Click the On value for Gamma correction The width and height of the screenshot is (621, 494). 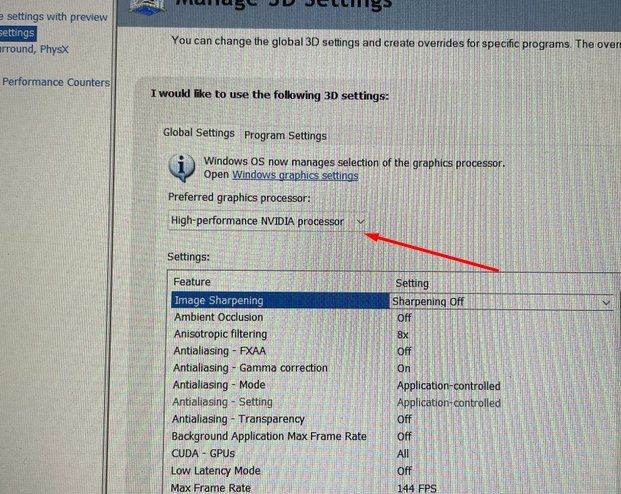click(404, 369)
